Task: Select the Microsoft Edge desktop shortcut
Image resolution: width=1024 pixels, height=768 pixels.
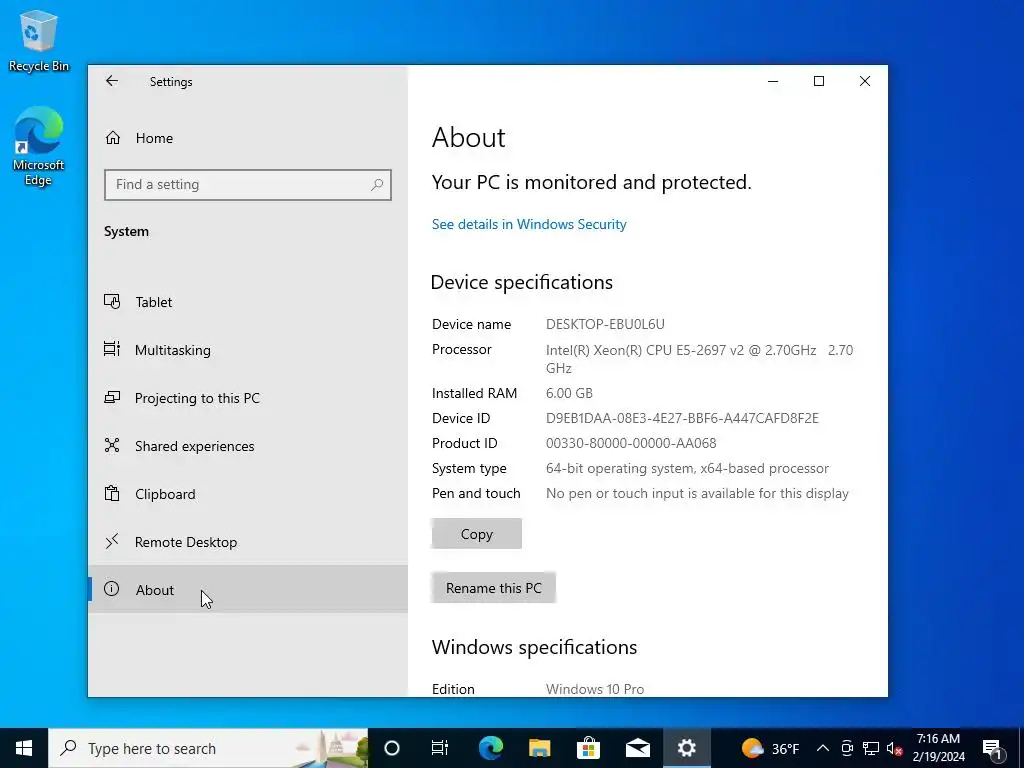Action: click(x=39, y=147)
